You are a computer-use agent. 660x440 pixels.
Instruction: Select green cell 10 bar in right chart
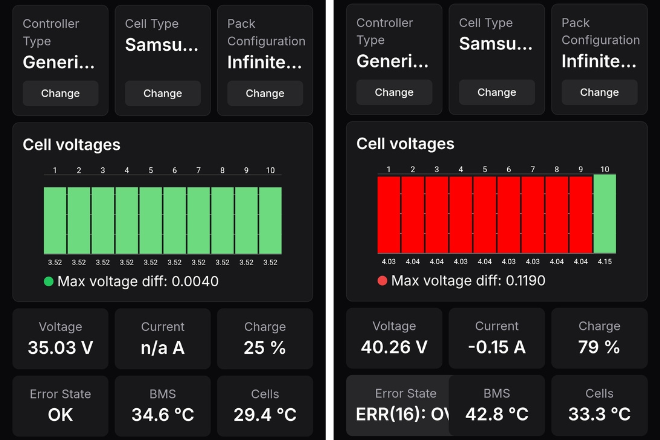coord(605,214)
